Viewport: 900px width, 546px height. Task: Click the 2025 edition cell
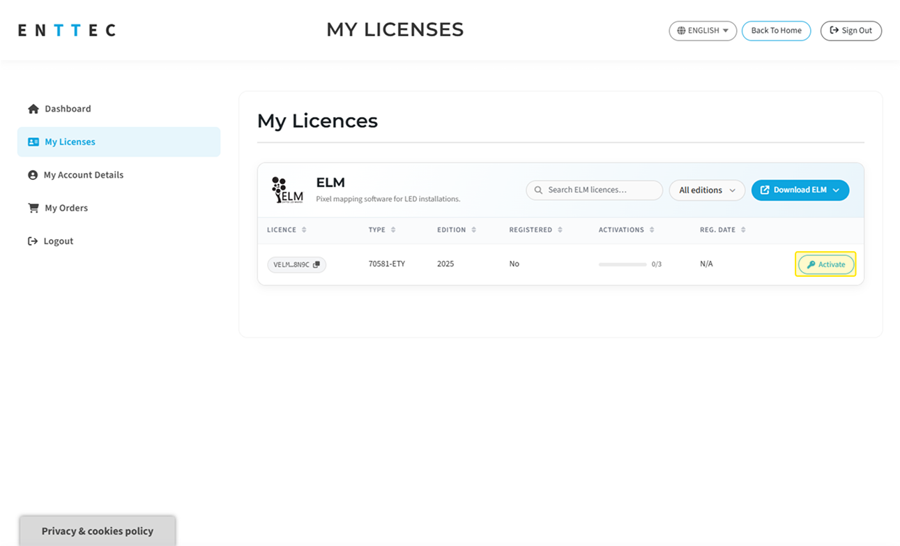(x=445, y=264)
